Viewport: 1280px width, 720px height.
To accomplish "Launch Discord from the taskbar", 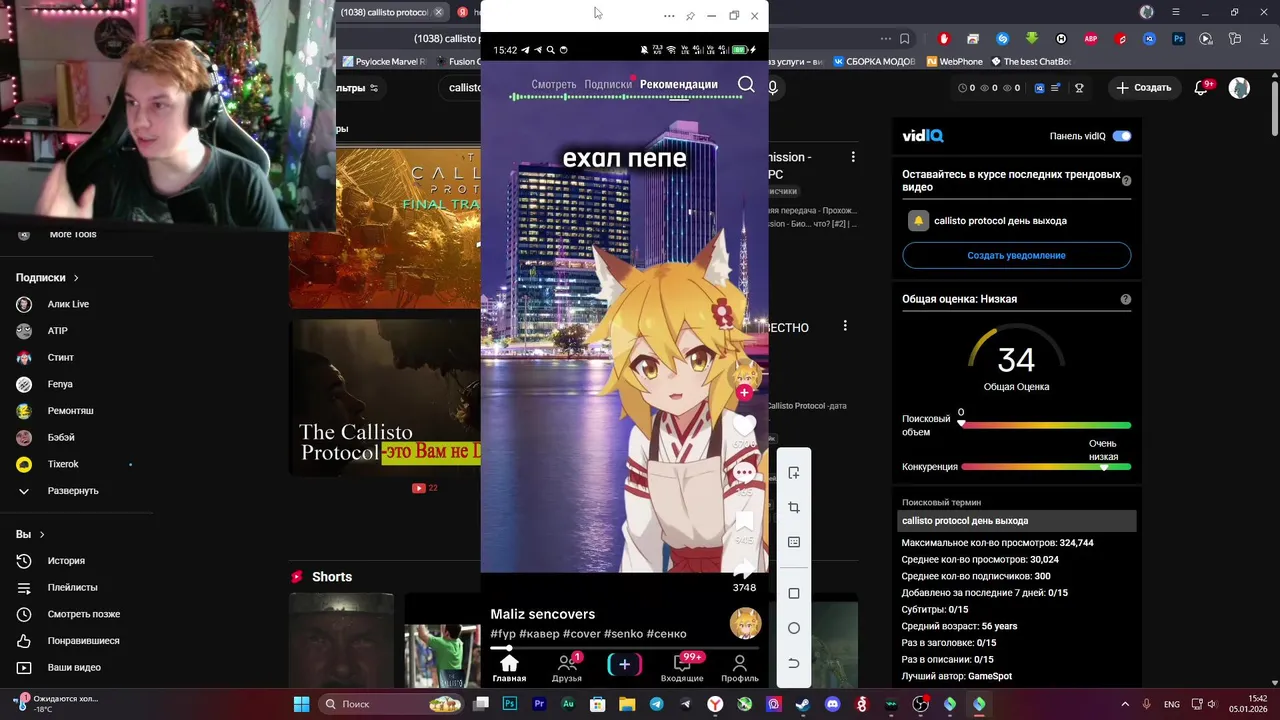I will coord(832,704).
